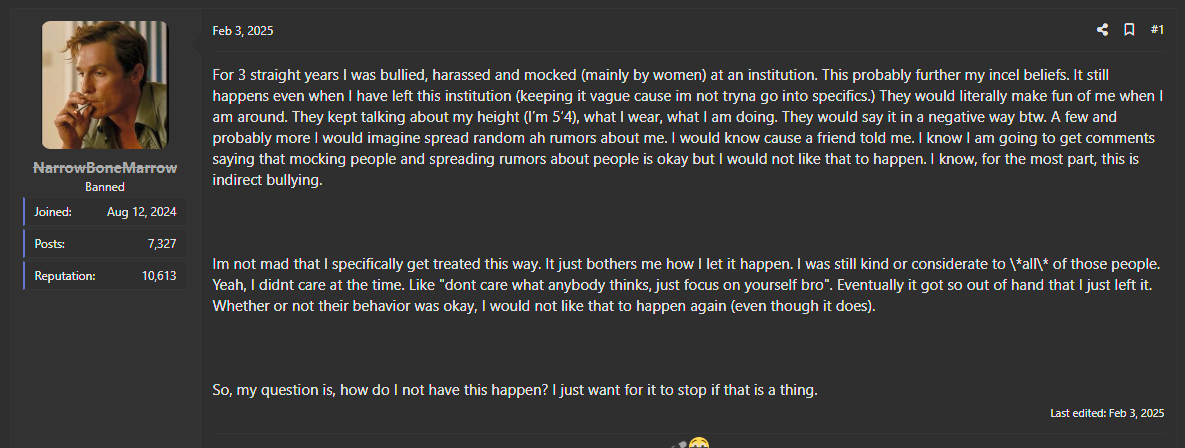
Task: Open the 7,327 posts count
Action: [160, 244]
